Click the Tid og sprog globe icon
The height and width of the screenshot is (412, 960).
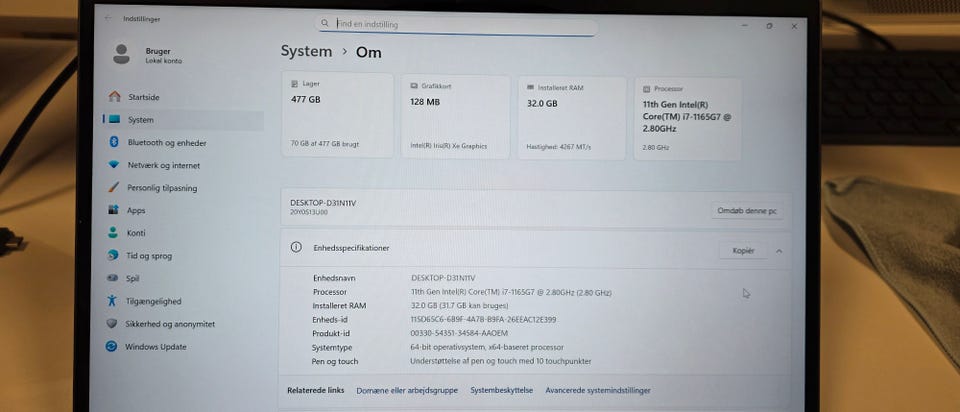tap(113, 255)
